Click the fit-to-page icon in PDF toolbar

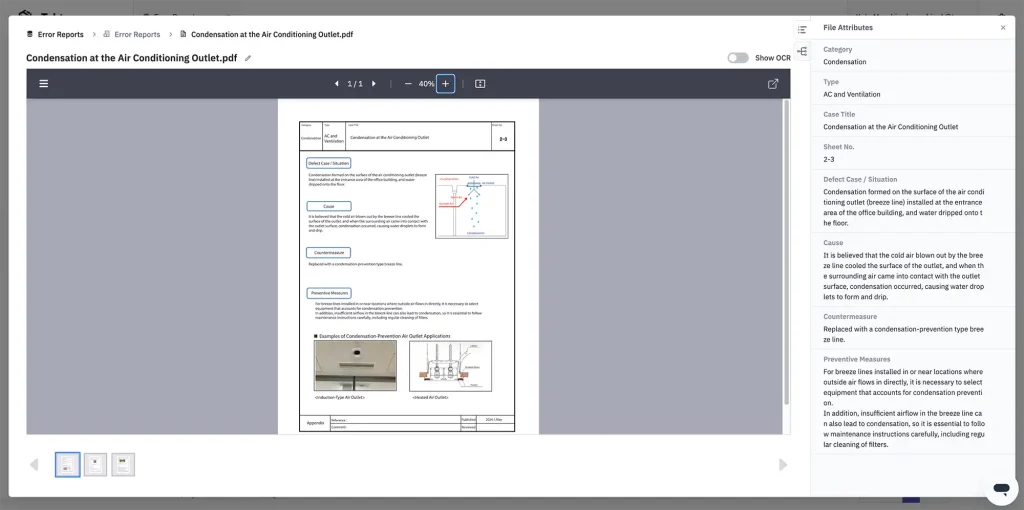point(480,84)
